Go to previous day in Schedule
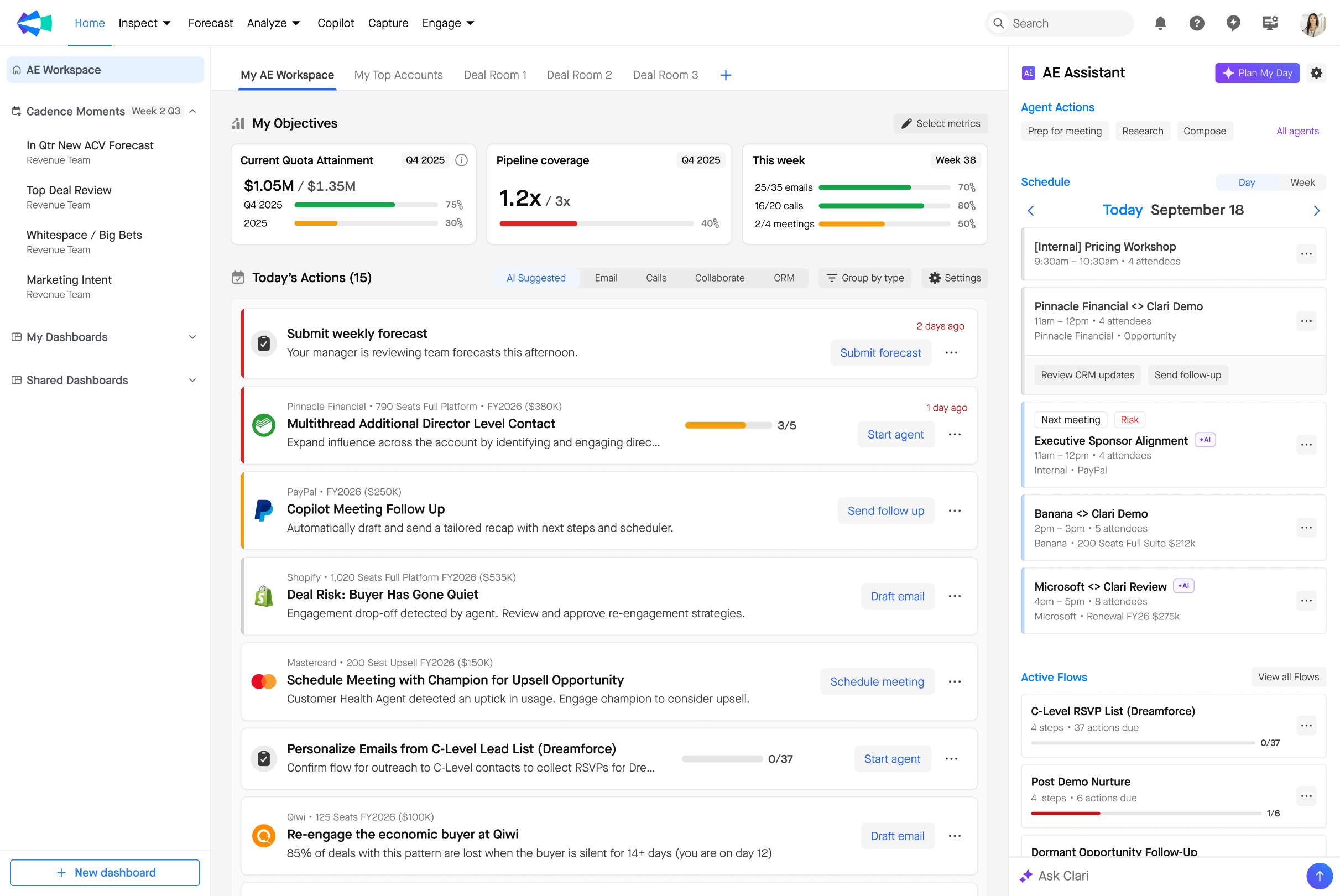 (x=1031, y=210)
